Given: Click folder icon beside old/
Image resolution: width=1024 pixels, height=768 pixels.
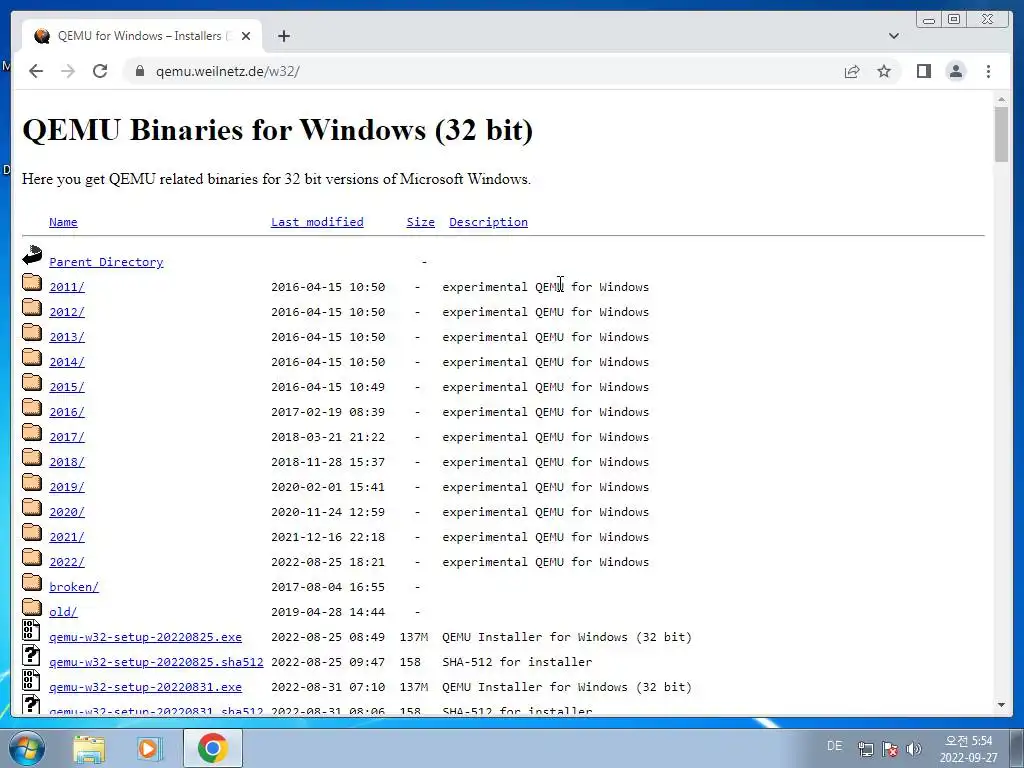Looking at the screenshot, I should [32, 607].
